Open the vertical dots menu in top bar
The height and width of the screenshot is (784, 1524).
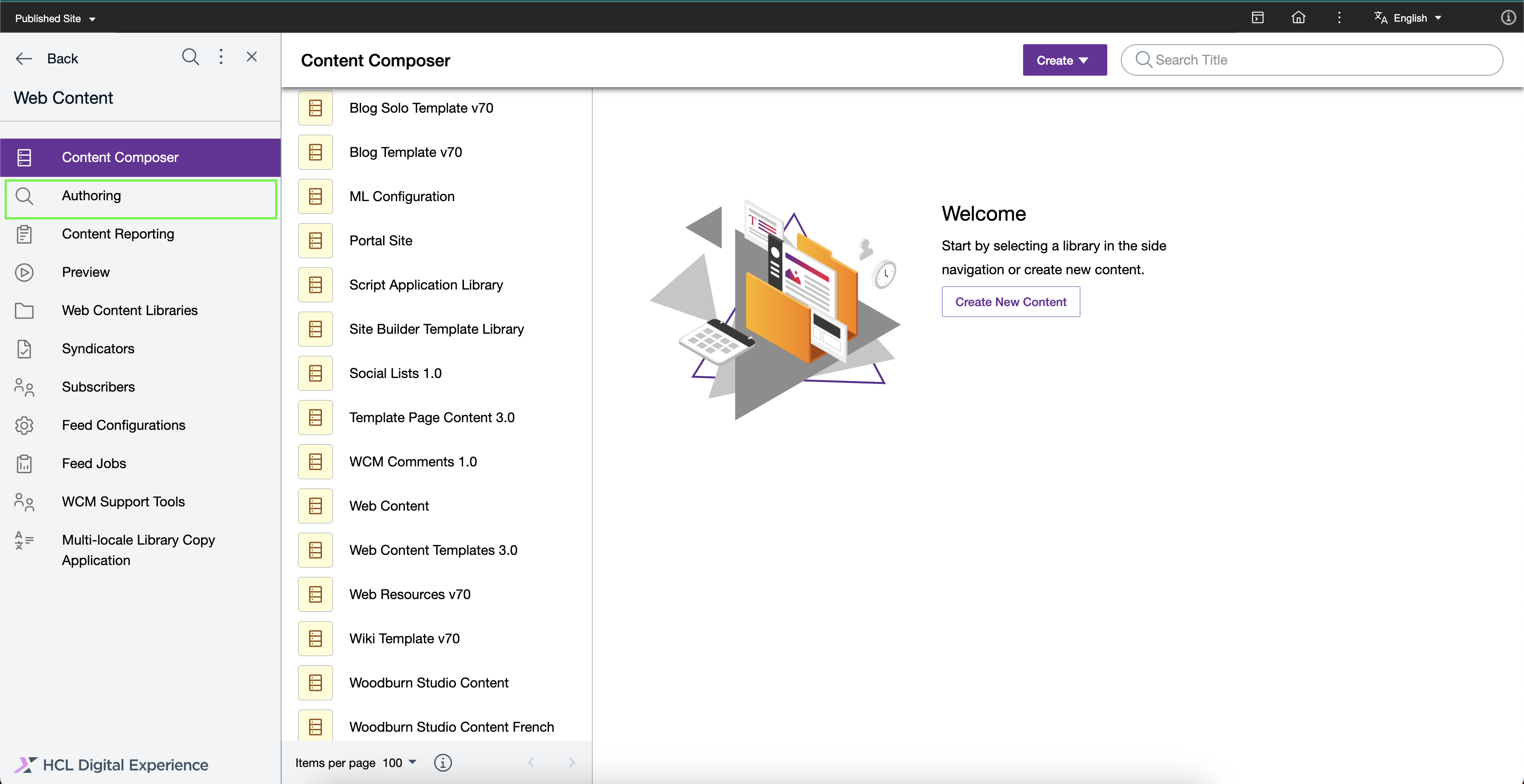point(1339,18)
